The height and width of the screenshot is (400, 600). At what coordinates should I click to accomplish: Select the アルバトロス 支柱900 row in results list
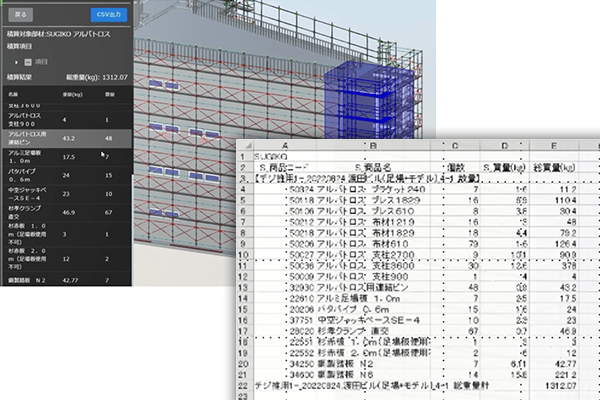66,120
